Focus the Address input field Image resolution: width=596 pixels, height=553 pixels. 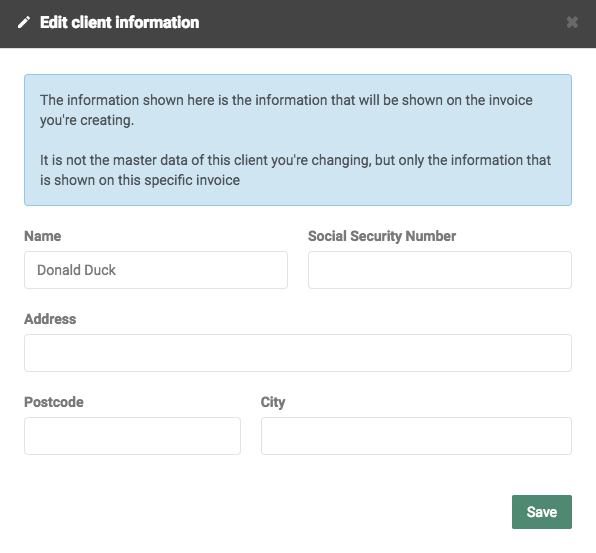point(298,353)
